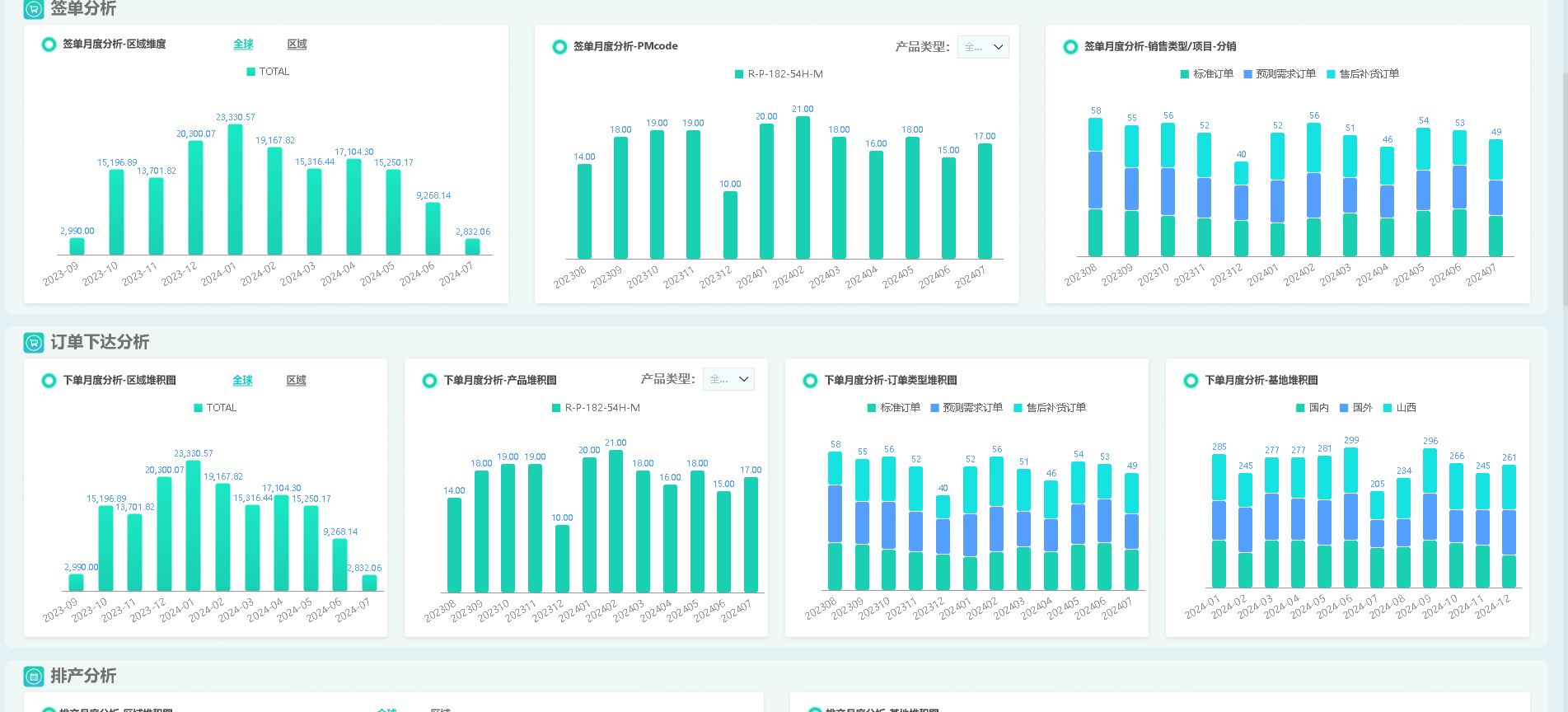This screenshot has width=1568, height=712.
Task: Click ring icon beside 下单月度分析-基地堆积图 title
Action: coord(1191,381)
